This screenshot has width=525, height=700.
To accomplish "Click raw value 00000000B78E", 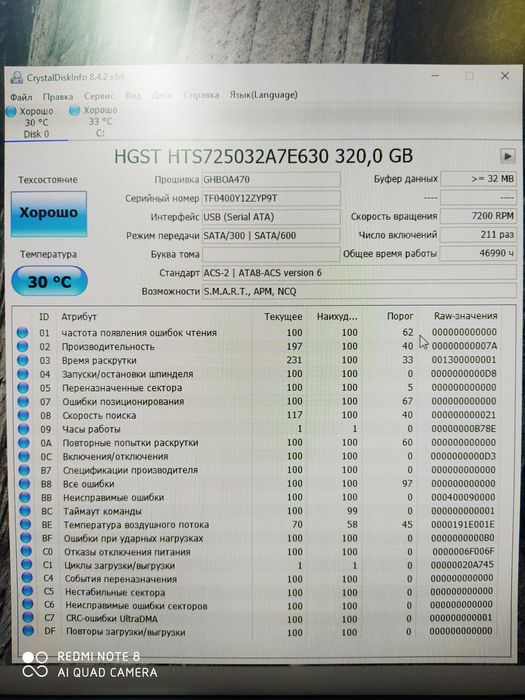I will coord(463,429).
